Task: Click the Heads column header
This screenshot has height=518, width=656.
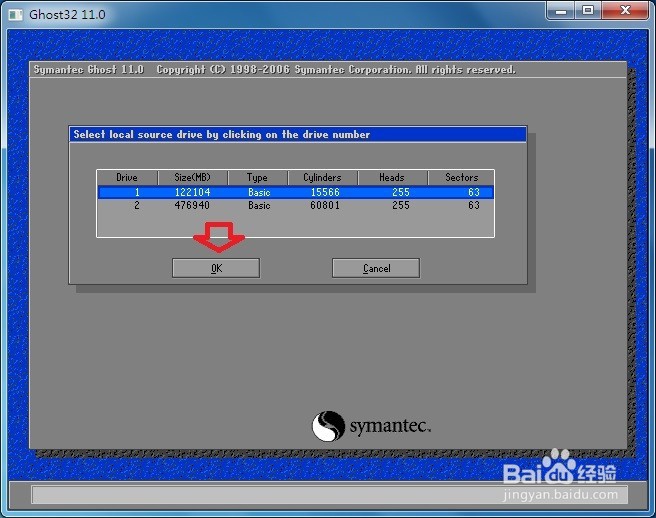Action: click(x=392, y=177)
